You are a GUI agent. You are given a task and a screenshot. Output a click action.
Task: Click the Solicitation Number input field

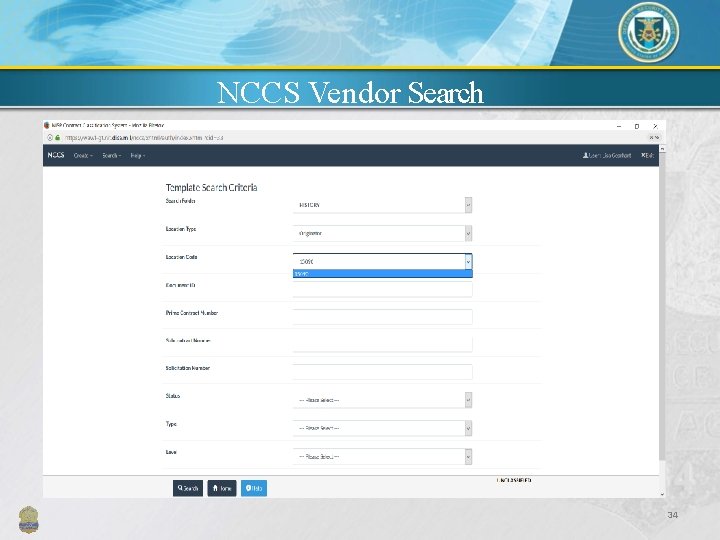(382, 371)
